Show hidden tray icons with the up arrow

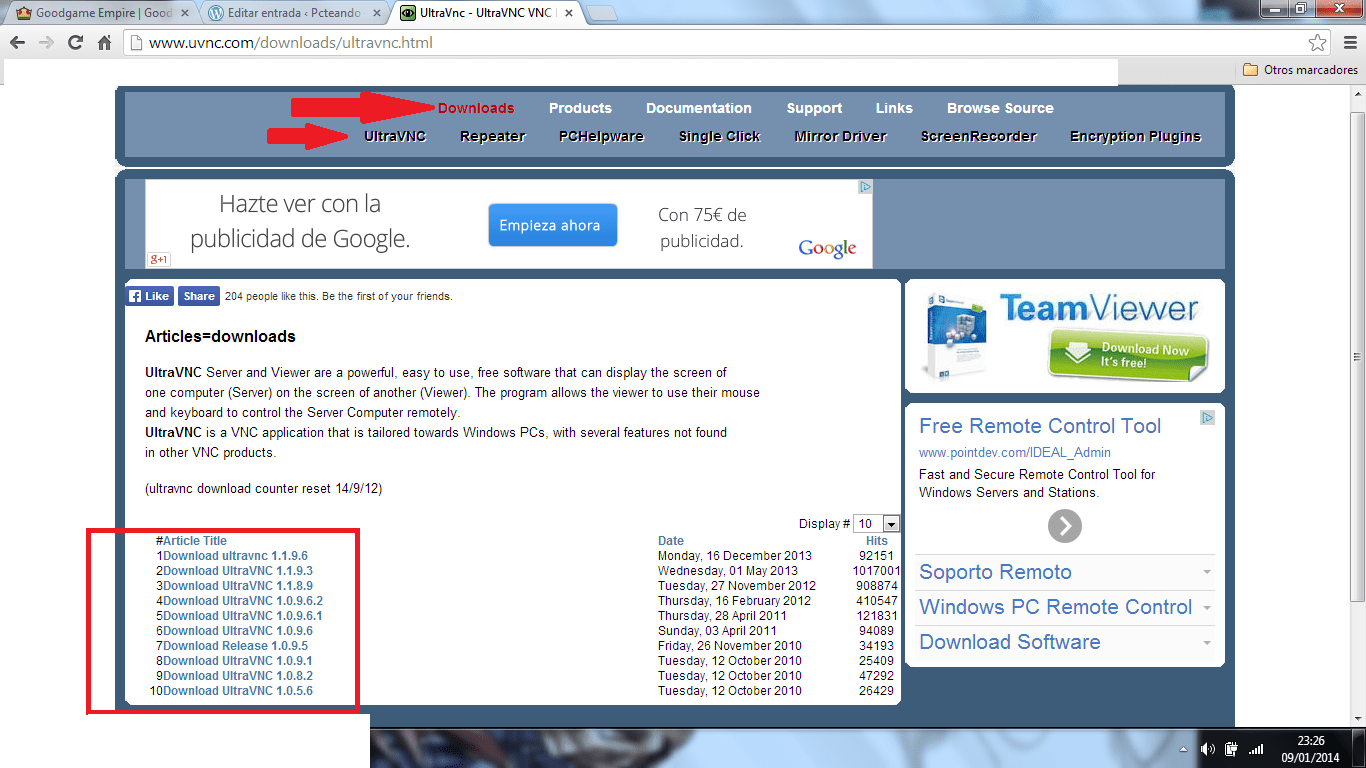1183,749
